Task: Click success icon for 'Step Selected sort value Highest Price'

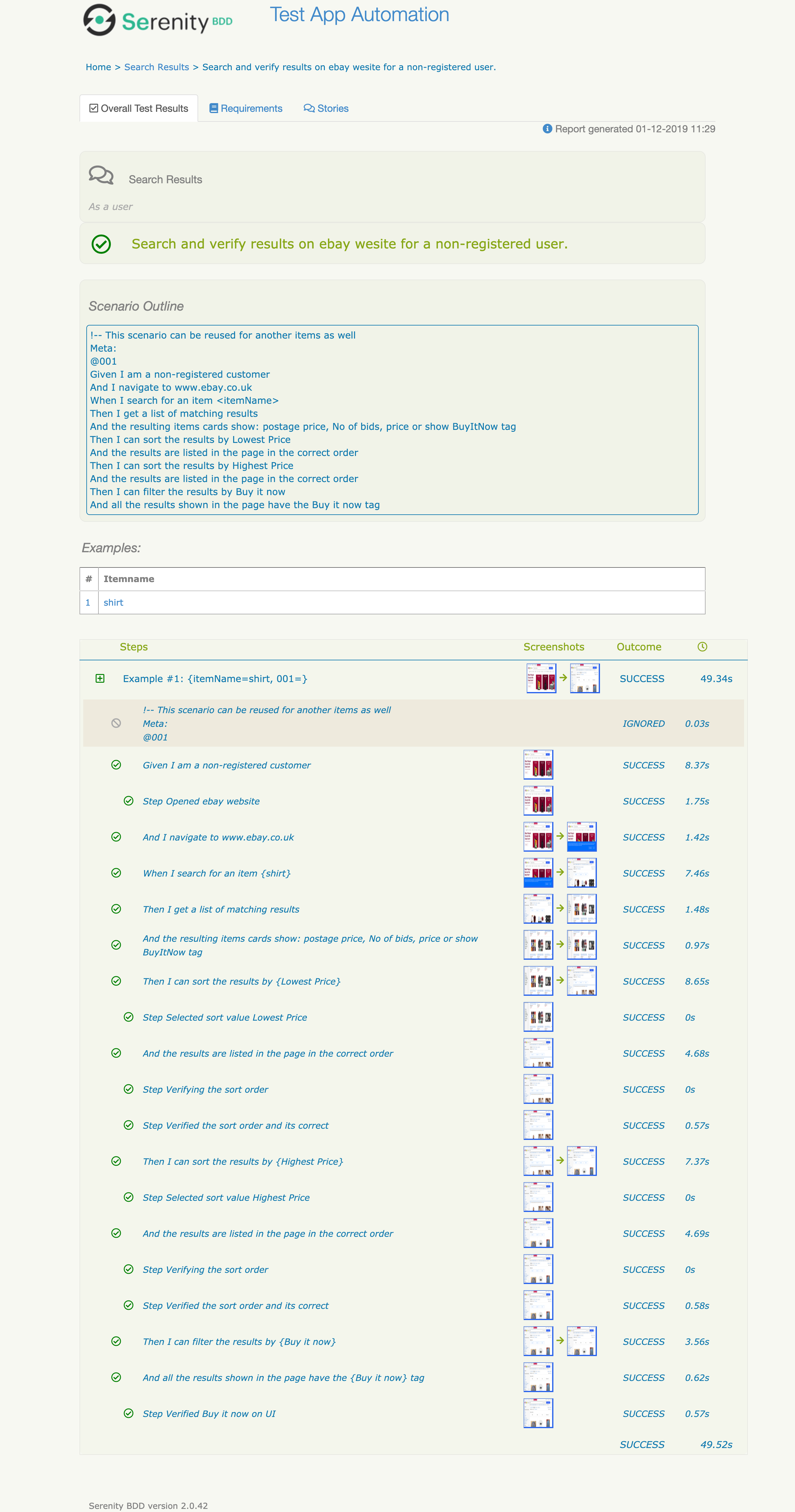Action: point(129,1197)
